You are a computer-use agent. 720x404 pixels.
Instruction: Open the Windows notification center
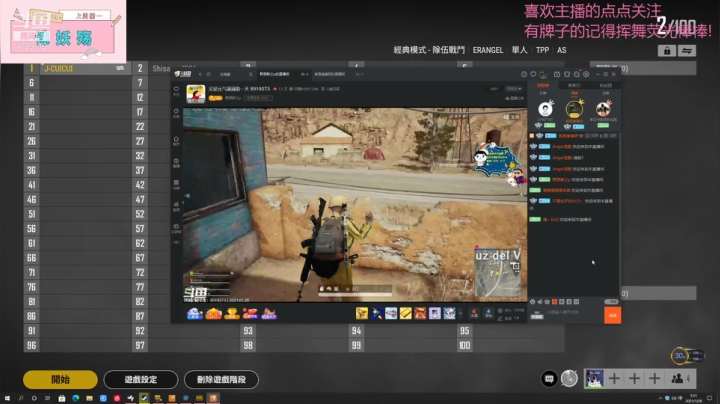[710, 398]
